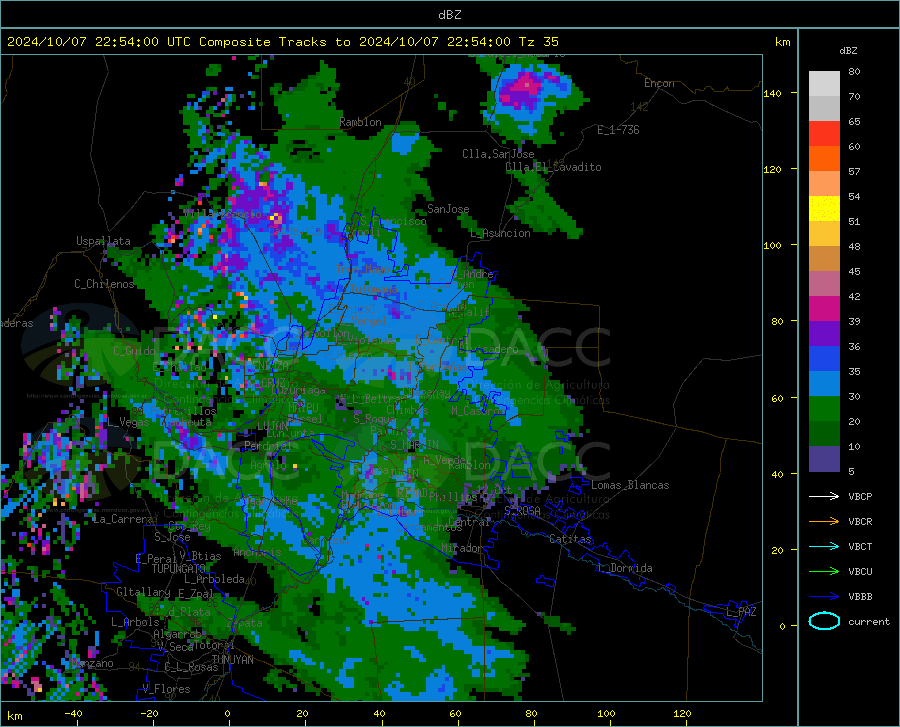Click the green VBCU arrow in the legend
The image size is (900, 727).
tap(824, 571)
